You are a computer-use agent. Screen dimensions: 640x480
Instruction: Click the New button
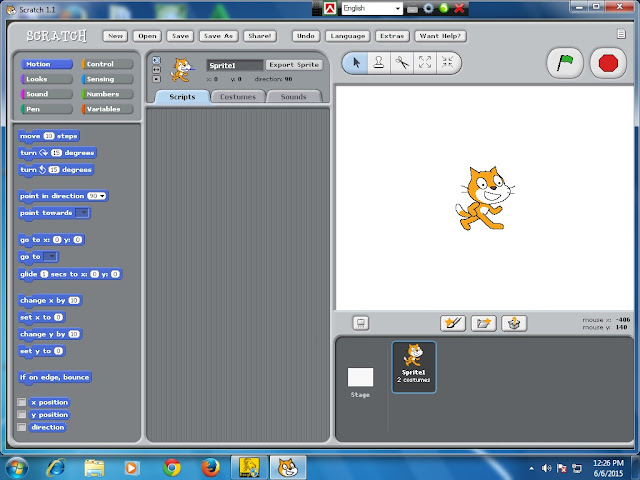coord(116,36)
